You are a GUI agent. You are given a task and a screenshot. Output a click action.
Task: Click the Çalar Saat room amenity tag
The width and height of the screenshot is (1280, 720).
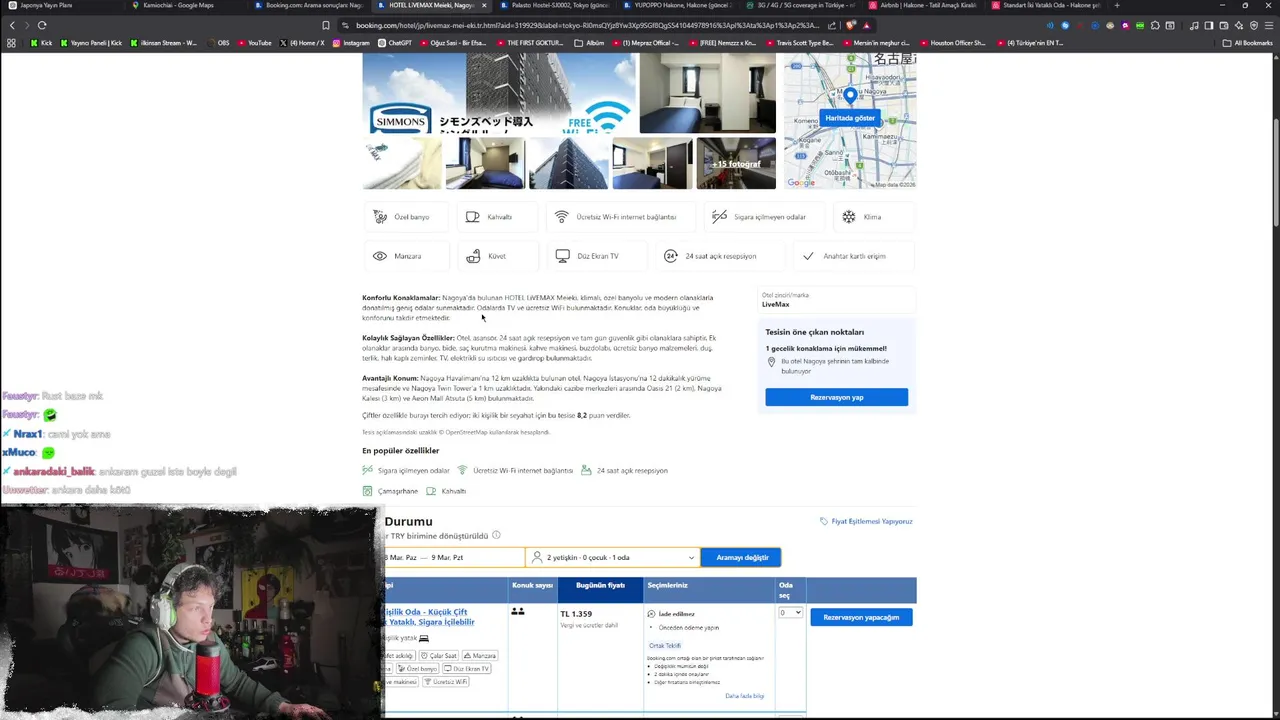[x=438, y=656]
